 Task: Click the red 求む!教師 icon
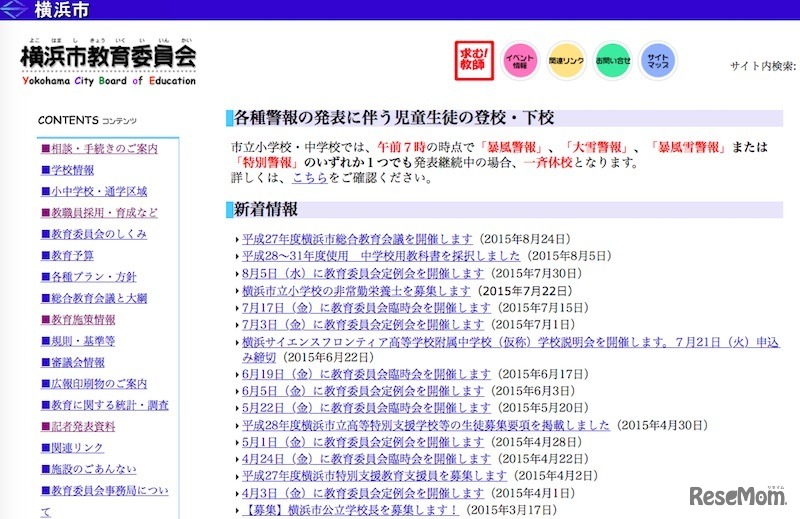[x=474, y=60]
